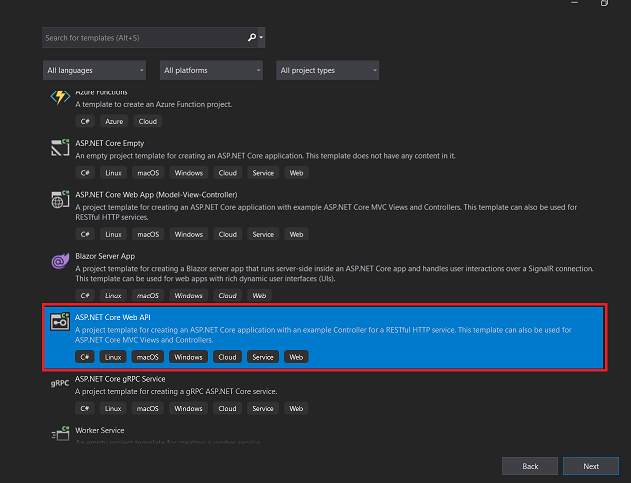This screenshot has height=483, width=631.
Task: Click the Service tag under ASP.NET Core Web API
Action: pyautogui.click(x=263, y=357)
